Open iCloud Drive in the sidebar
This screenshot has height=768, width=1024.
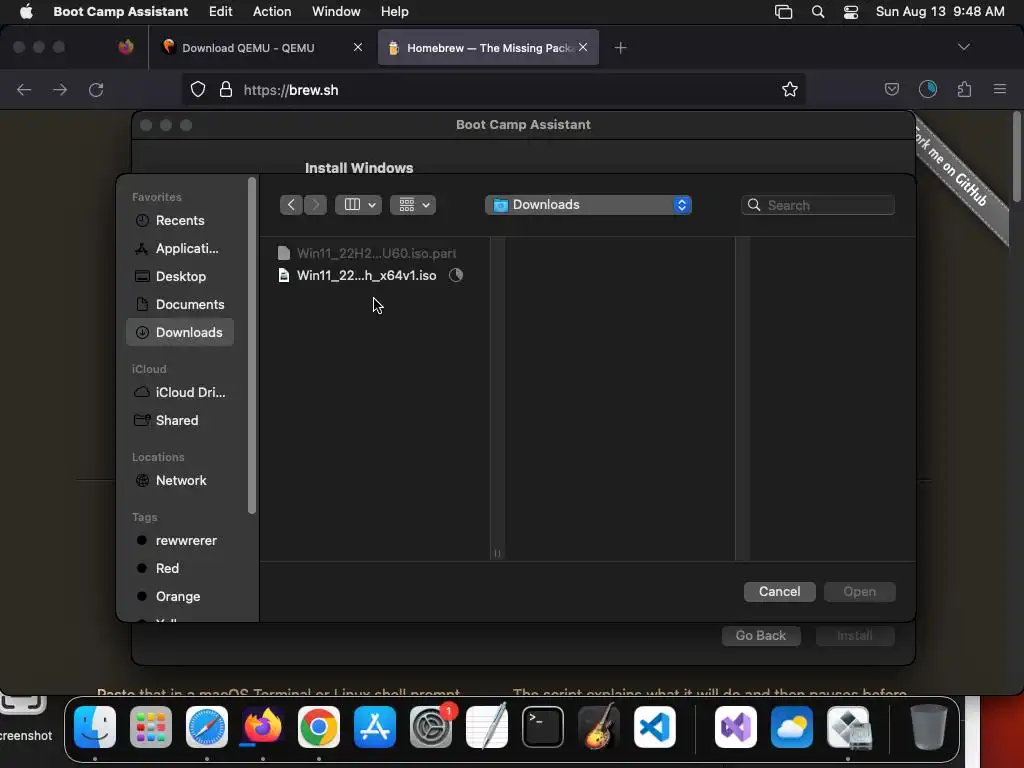coord(180,392)
